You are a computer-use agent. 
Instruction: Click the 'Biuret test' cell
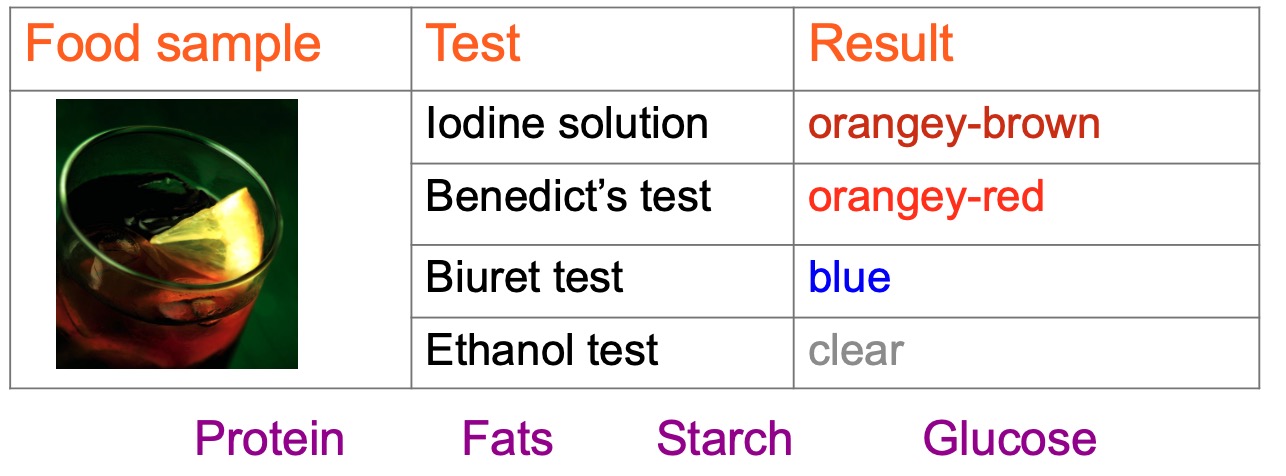[x=524, y=277]
